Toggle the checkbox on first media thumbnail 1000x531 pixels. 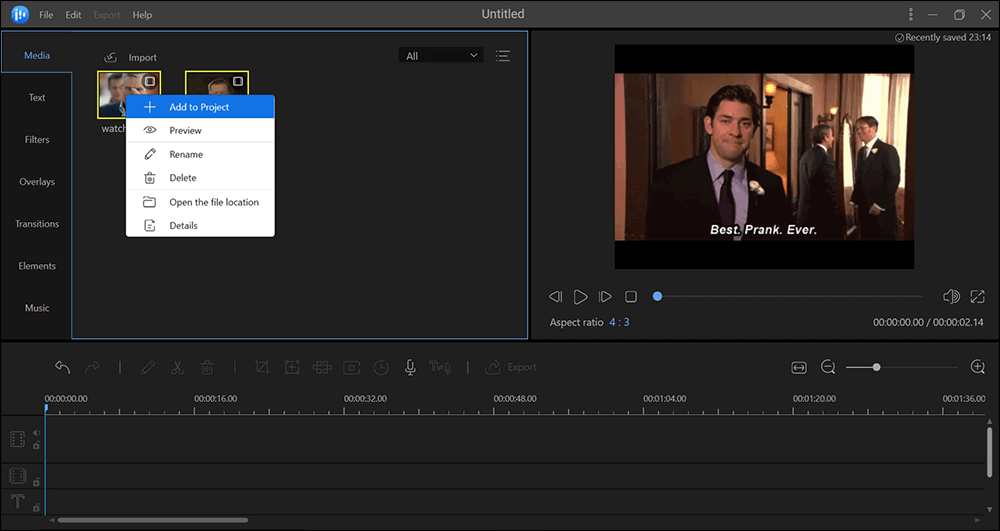(x=150, y=81)
